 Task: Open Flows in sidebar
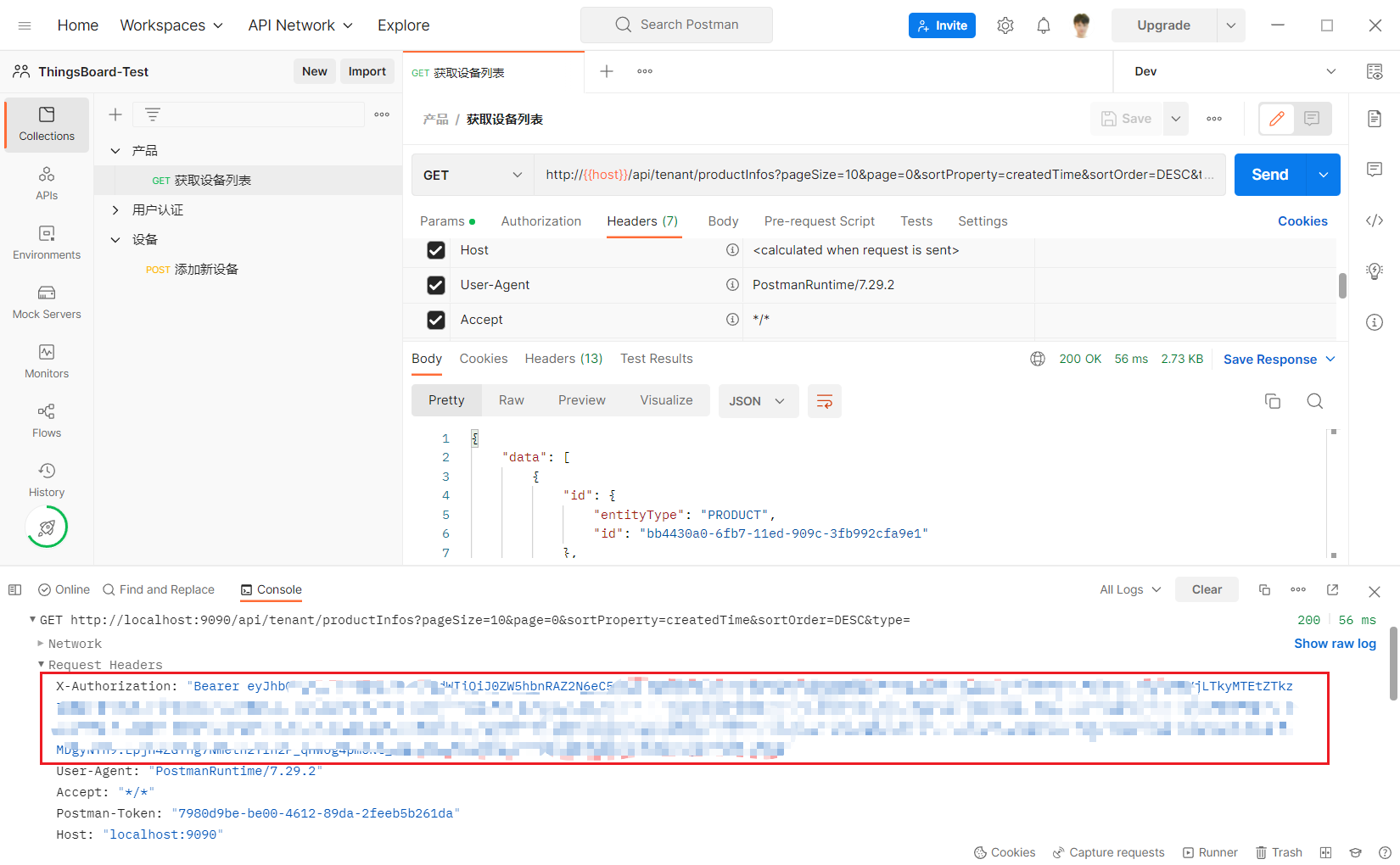[x=47, y=421]
